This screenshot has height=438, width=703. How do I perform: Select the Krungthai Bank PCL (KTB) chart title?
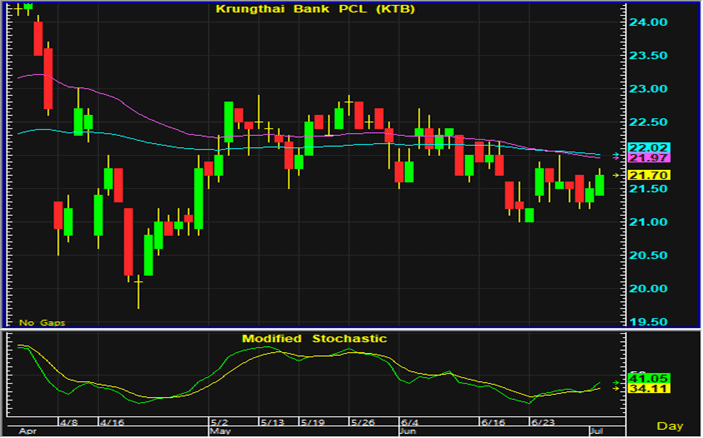pyautogui.click(x=315, y=10)
